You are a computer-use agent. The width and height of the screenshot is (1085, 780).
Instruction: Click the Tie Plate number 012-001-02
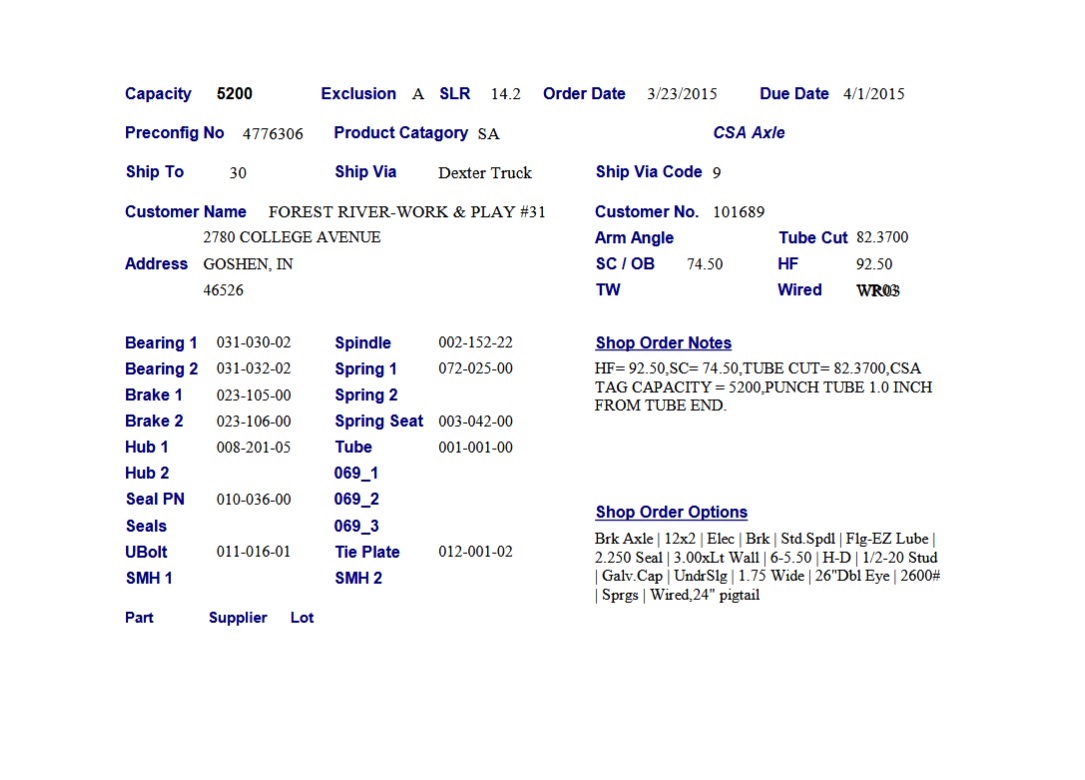point(475,552)
